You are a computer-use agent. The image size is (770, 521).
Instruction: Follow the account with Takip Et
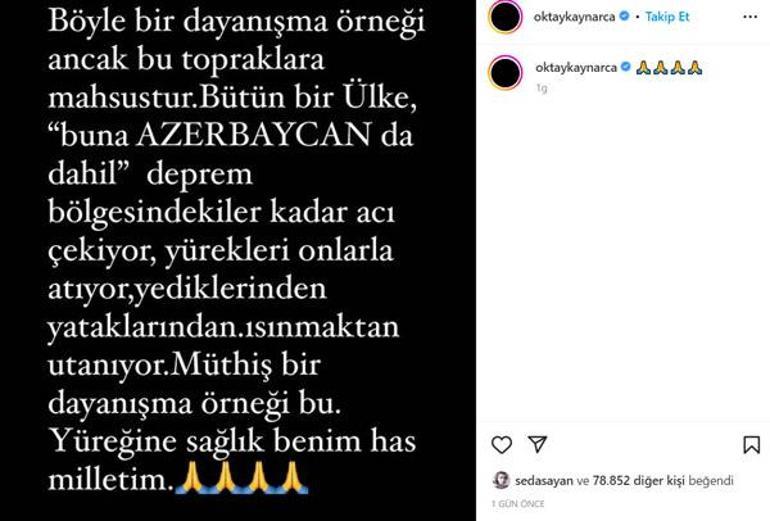[667, 17]
